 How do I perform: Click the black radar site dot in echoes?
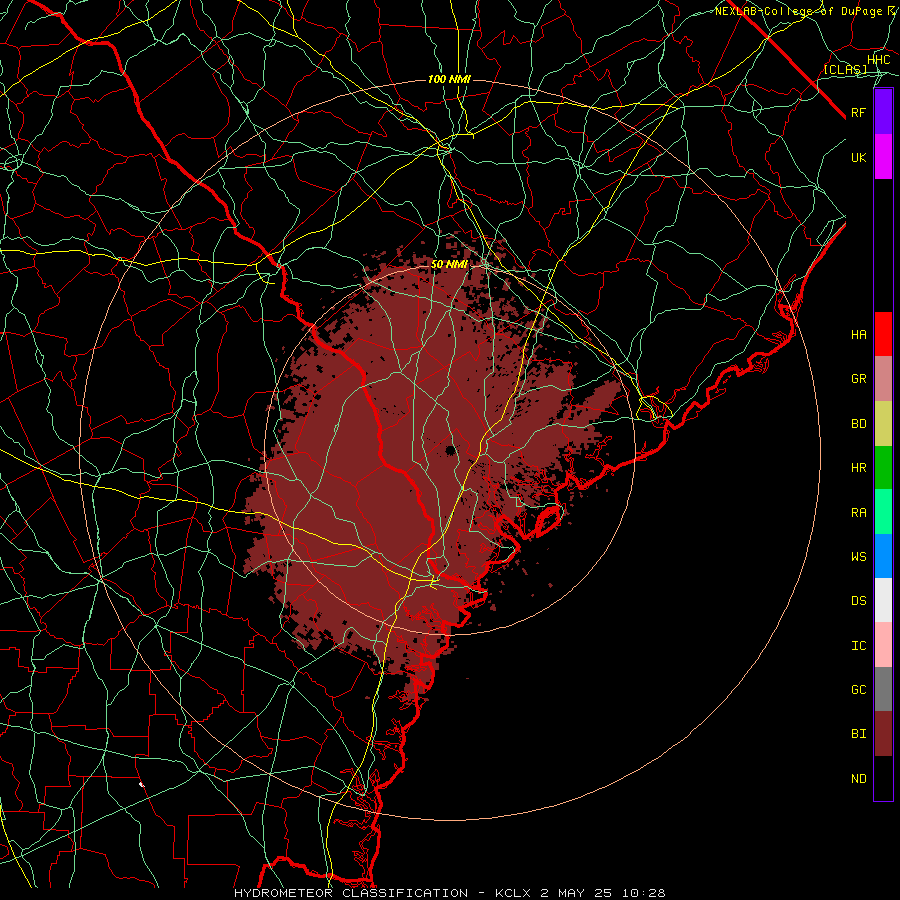click(451, 450)
